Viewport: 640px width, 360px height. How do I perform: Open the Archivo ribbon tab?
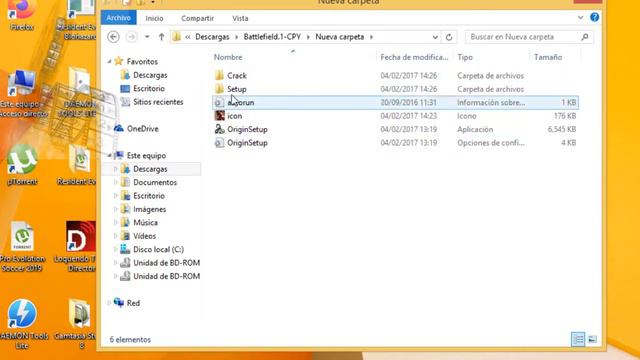[118, 18]
